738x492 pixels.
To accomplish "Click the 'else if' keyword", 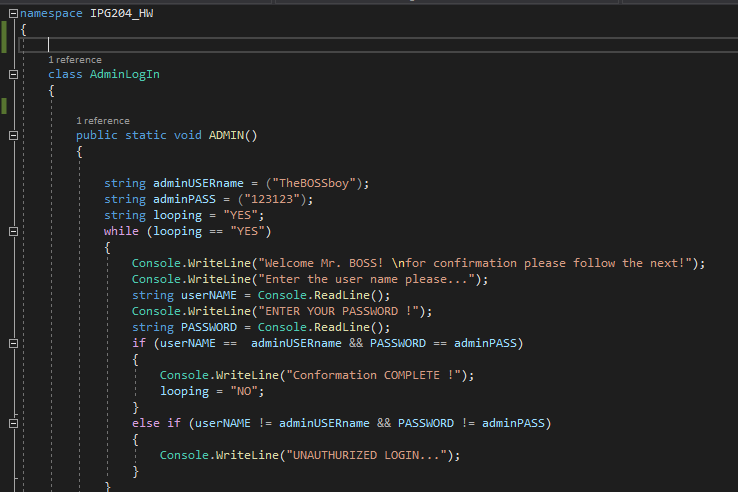I will [156, 423].
